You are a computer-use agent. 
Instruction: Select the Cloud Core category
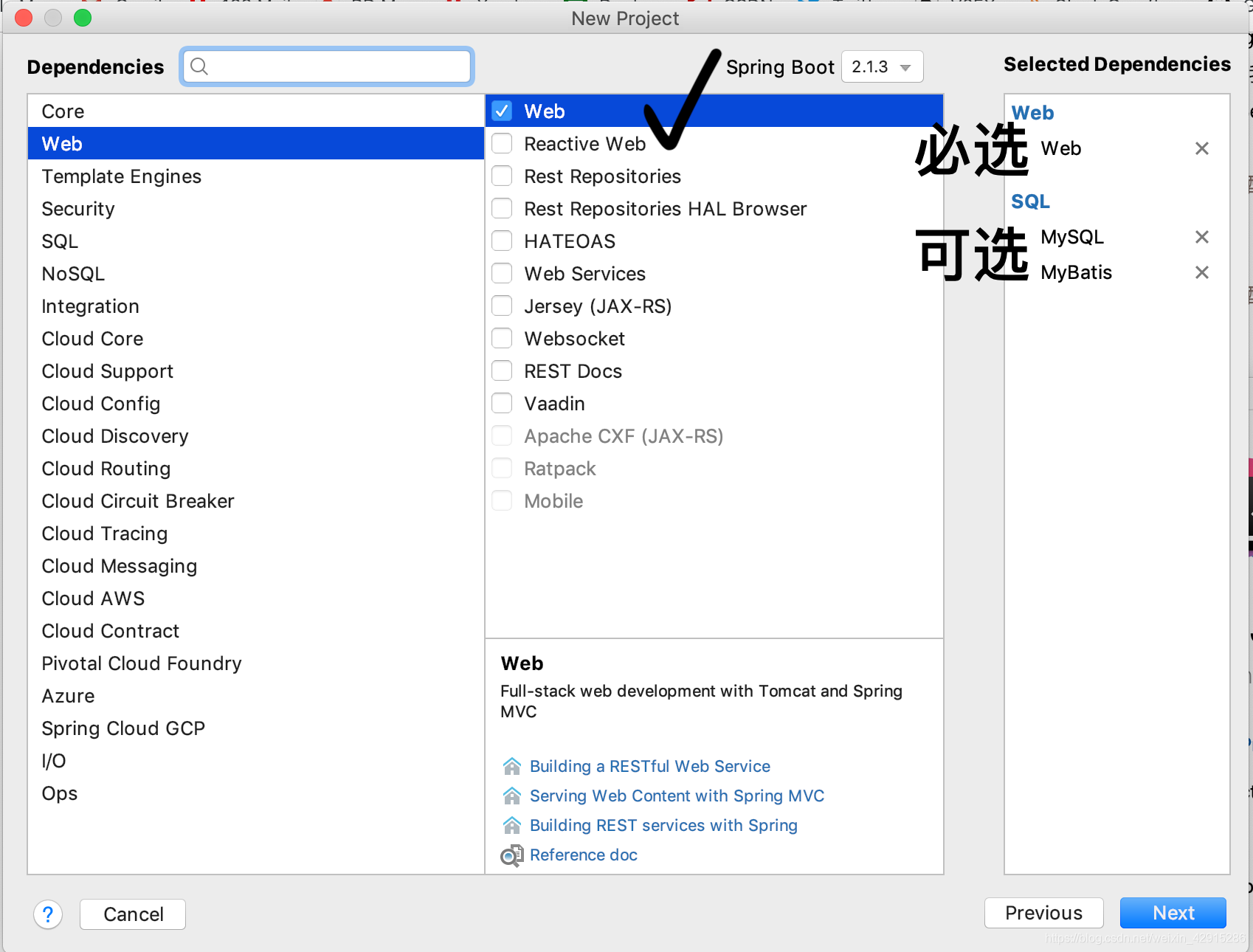255,338
